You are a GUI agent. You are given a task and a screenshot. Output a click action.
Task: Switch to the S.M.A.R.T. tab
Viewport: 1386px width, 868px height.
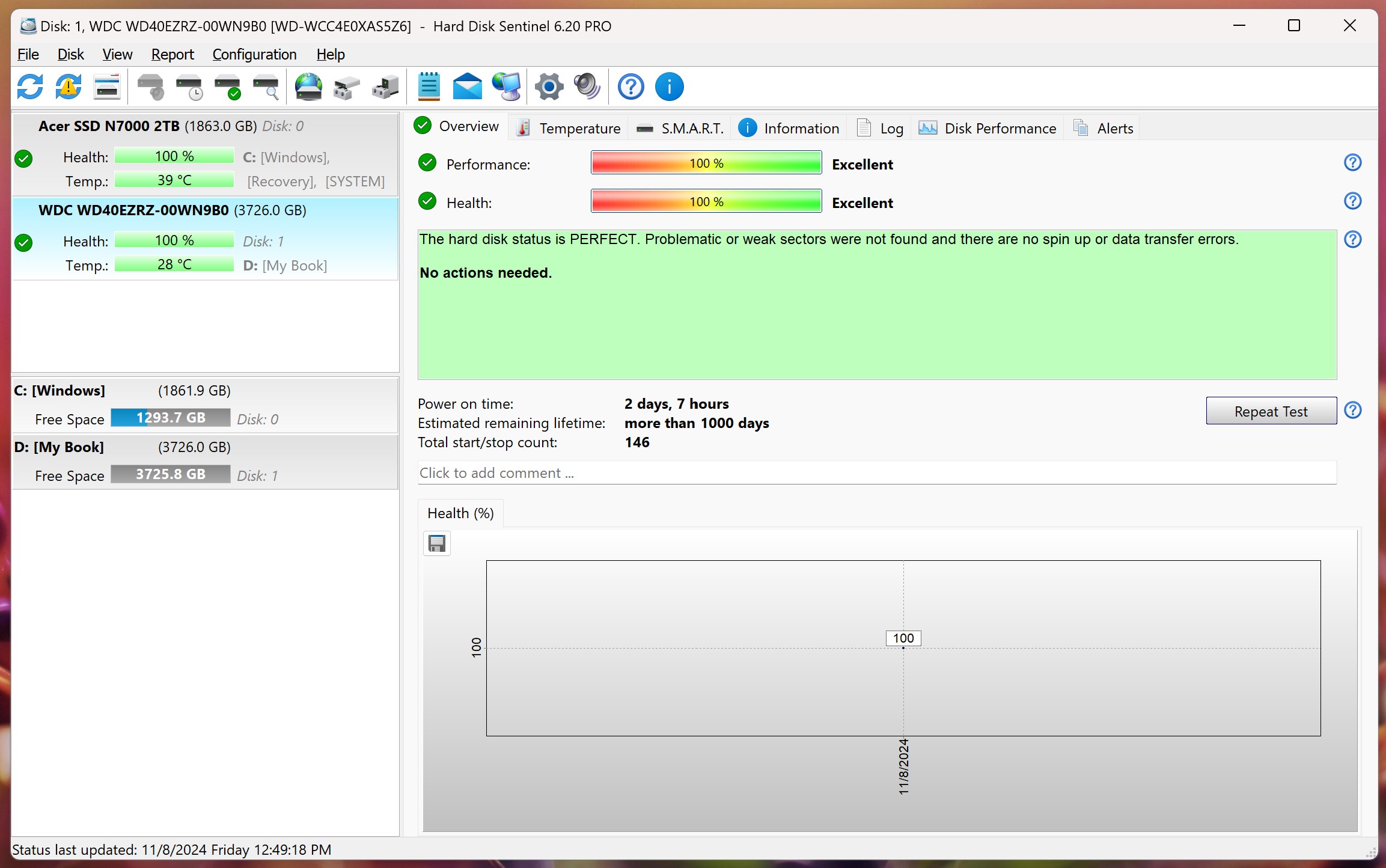(680, 128)
